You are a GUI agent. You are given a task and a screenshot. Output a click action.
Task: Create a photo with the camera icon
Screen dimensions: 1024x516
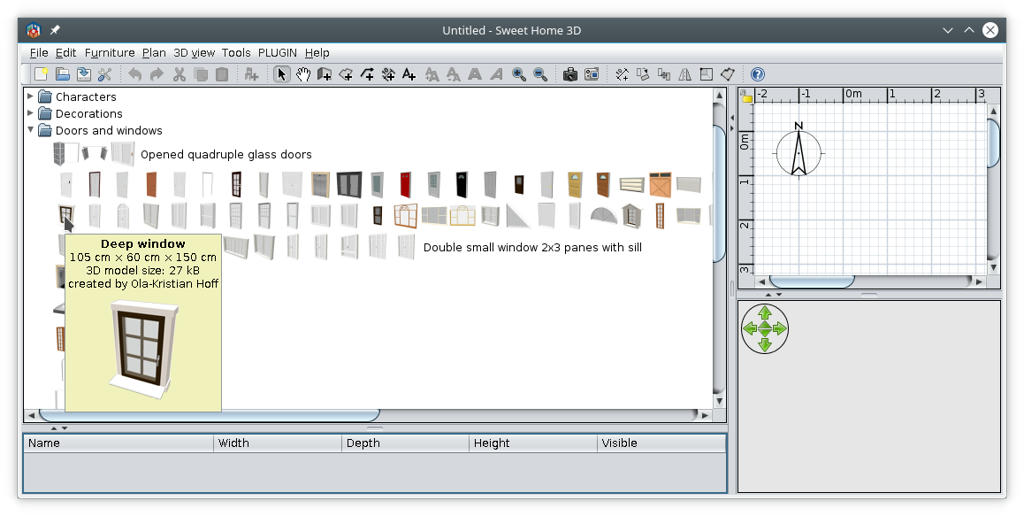pos(570,74)
